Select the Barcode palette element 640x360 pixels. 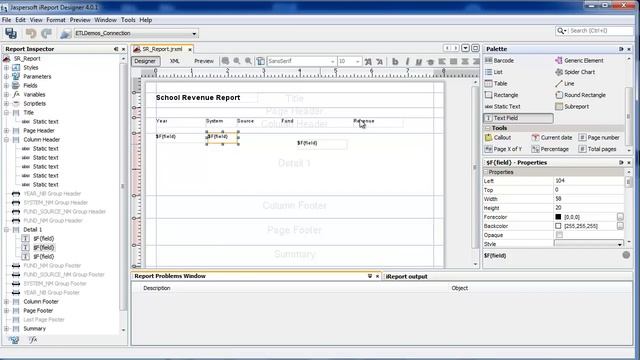coord(499,60)
